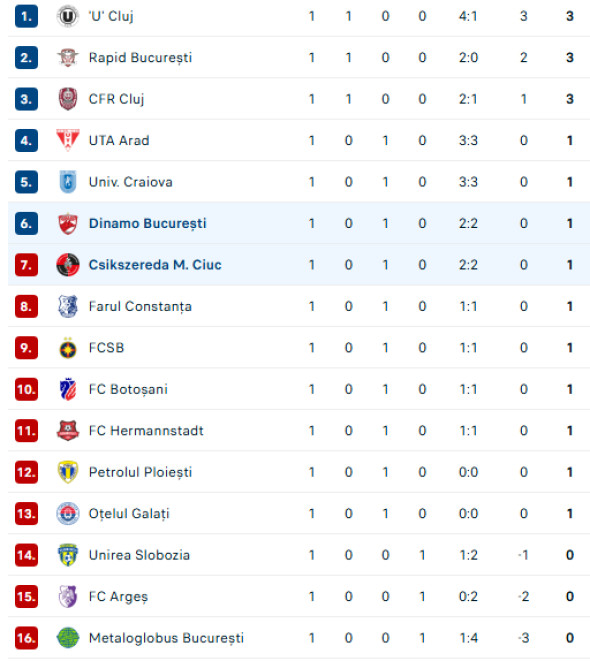Click the Univ. Craiova shield logo
Viewport: 590px width, 661px height.
67,182
